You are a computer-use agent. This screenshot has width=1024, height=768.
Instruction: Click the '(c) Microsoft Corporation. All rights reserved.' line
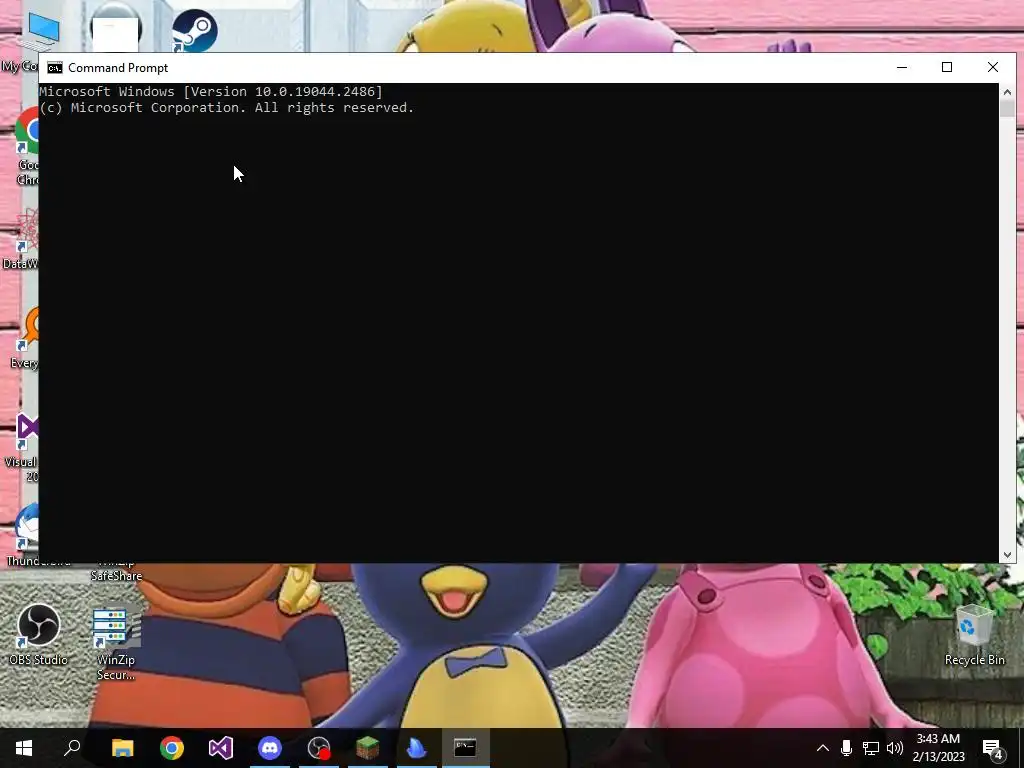coord(227,108)
